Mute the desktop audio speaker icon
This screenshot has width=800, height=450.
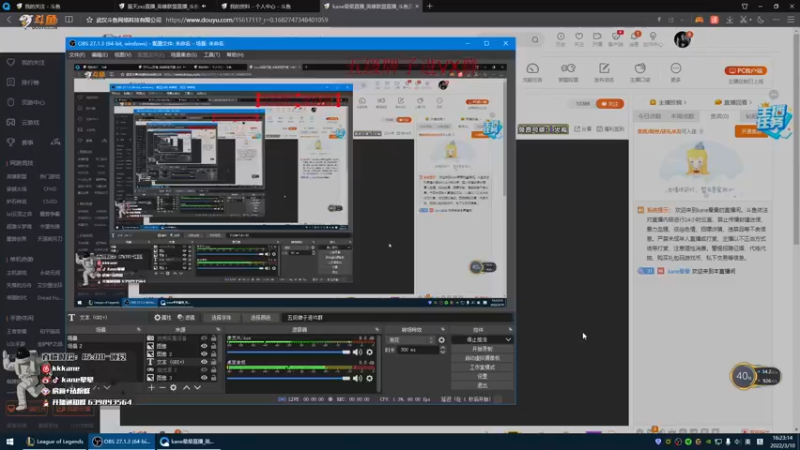point(357,379)
